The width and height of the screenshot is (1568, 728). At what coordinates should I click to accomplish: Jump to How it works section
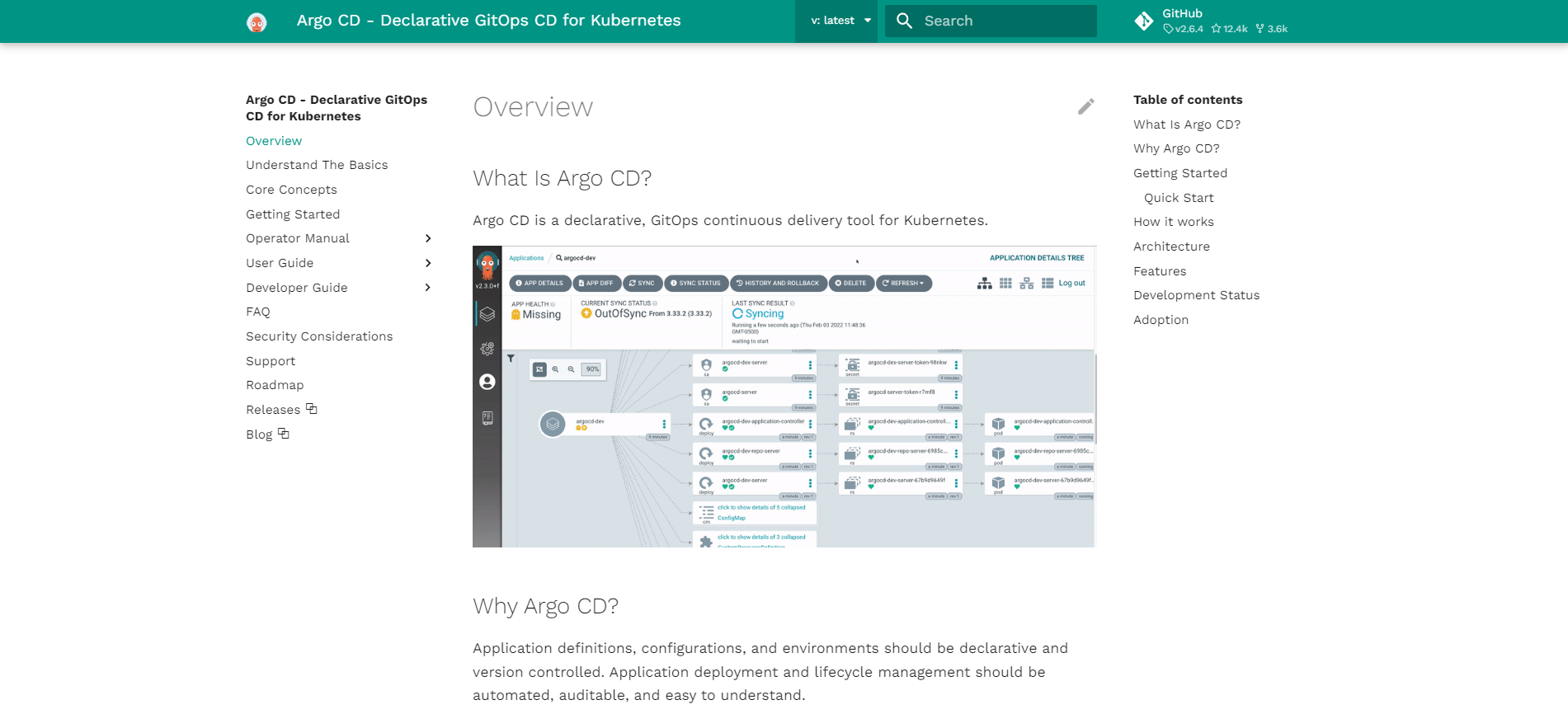click(x=1174, y=222)
